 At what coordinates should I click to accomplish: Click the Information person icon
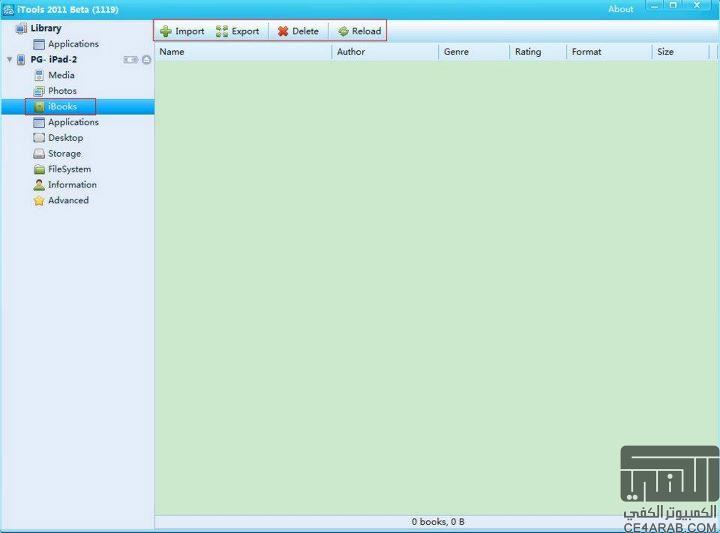(x=39, y=185)
